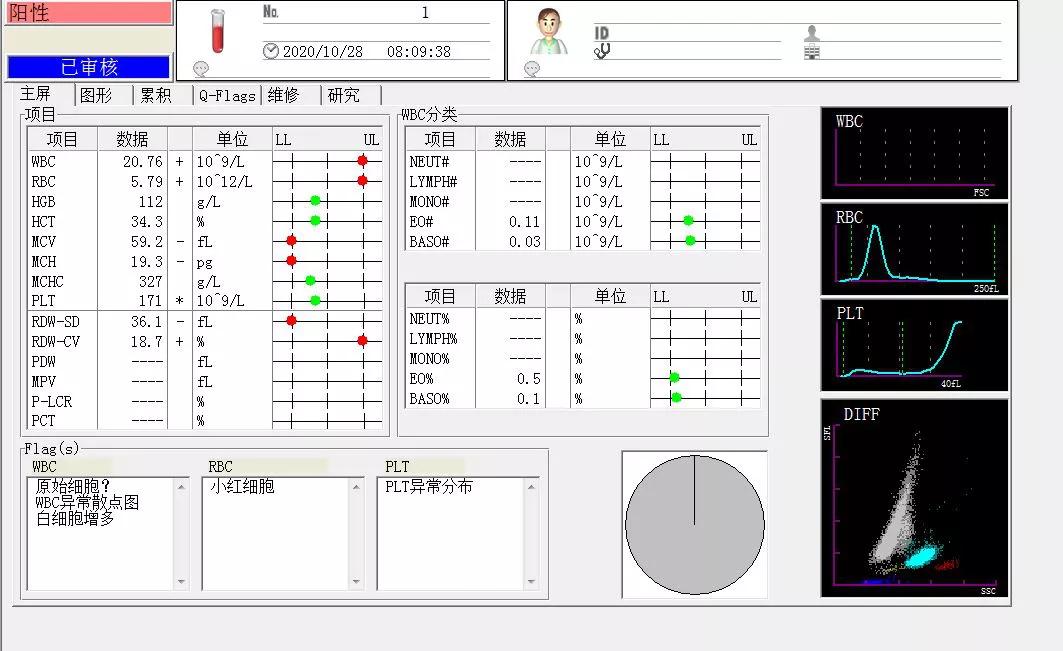This screenshot has height=651, width=1063.
Task: Open the RBC 250fL histogram panel
Action: click(x=913, y=248)
